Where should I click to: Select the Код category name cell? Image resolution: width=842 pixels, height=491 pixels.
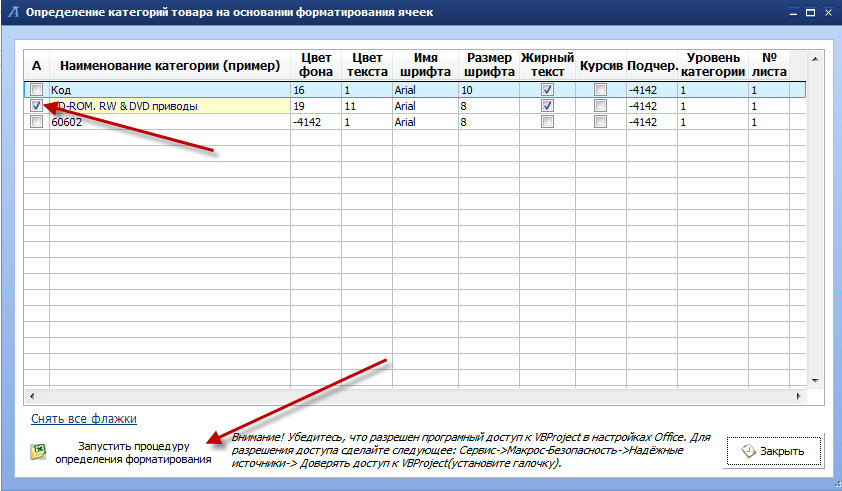tap(170, 90)
